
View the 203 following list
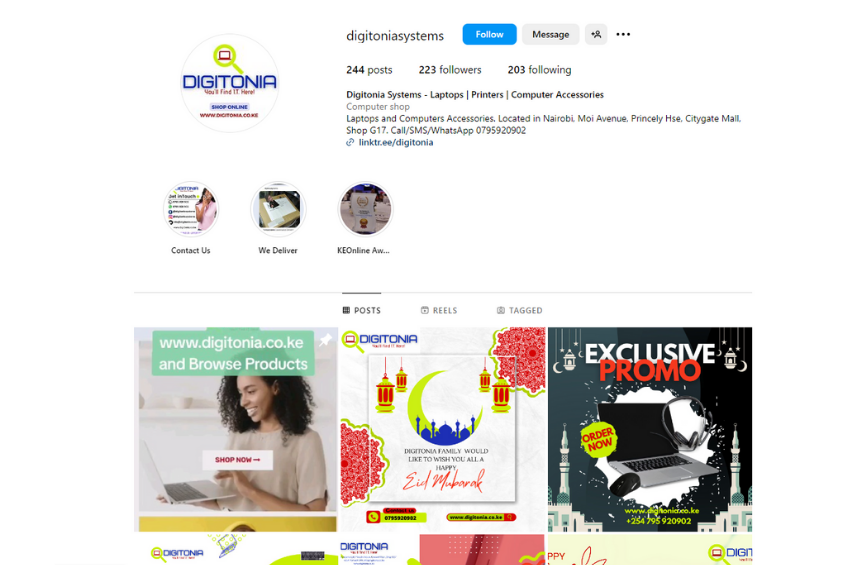539,70
